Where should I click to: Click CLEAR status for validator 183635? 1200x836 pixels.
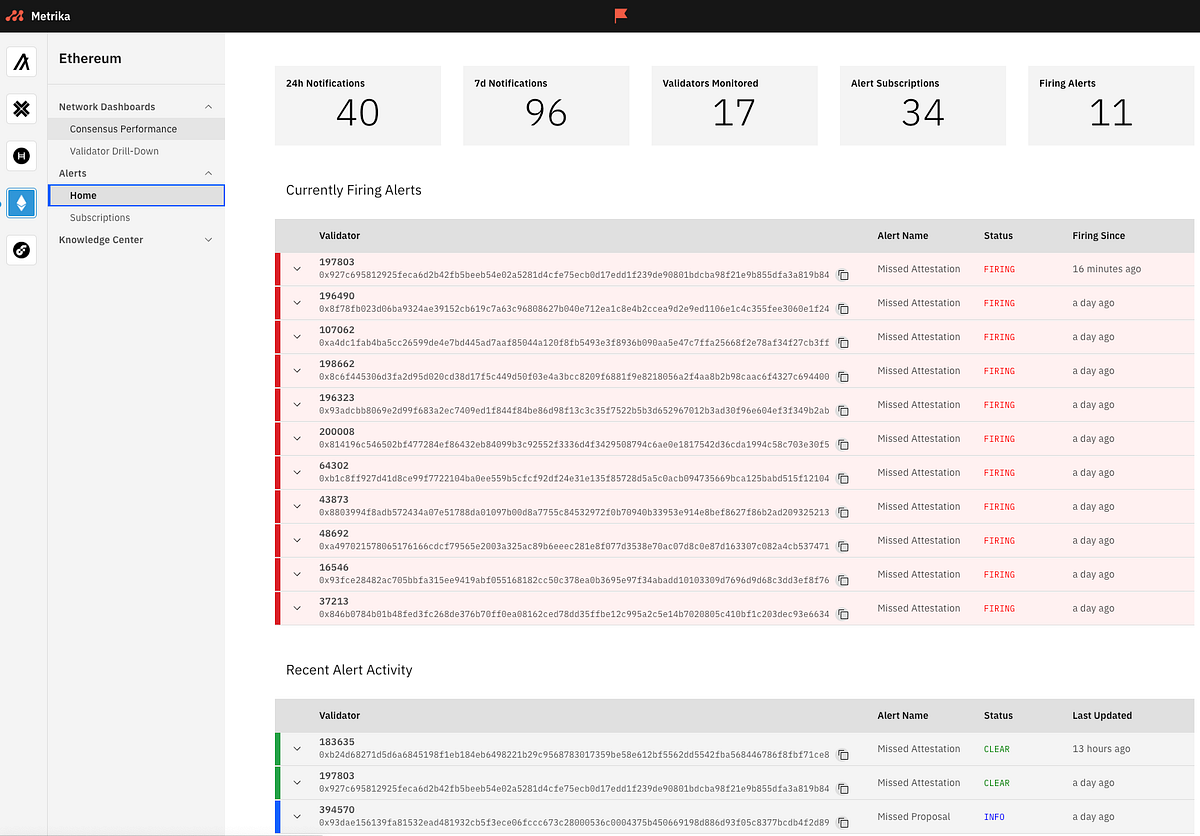click(x=997, y=749)
